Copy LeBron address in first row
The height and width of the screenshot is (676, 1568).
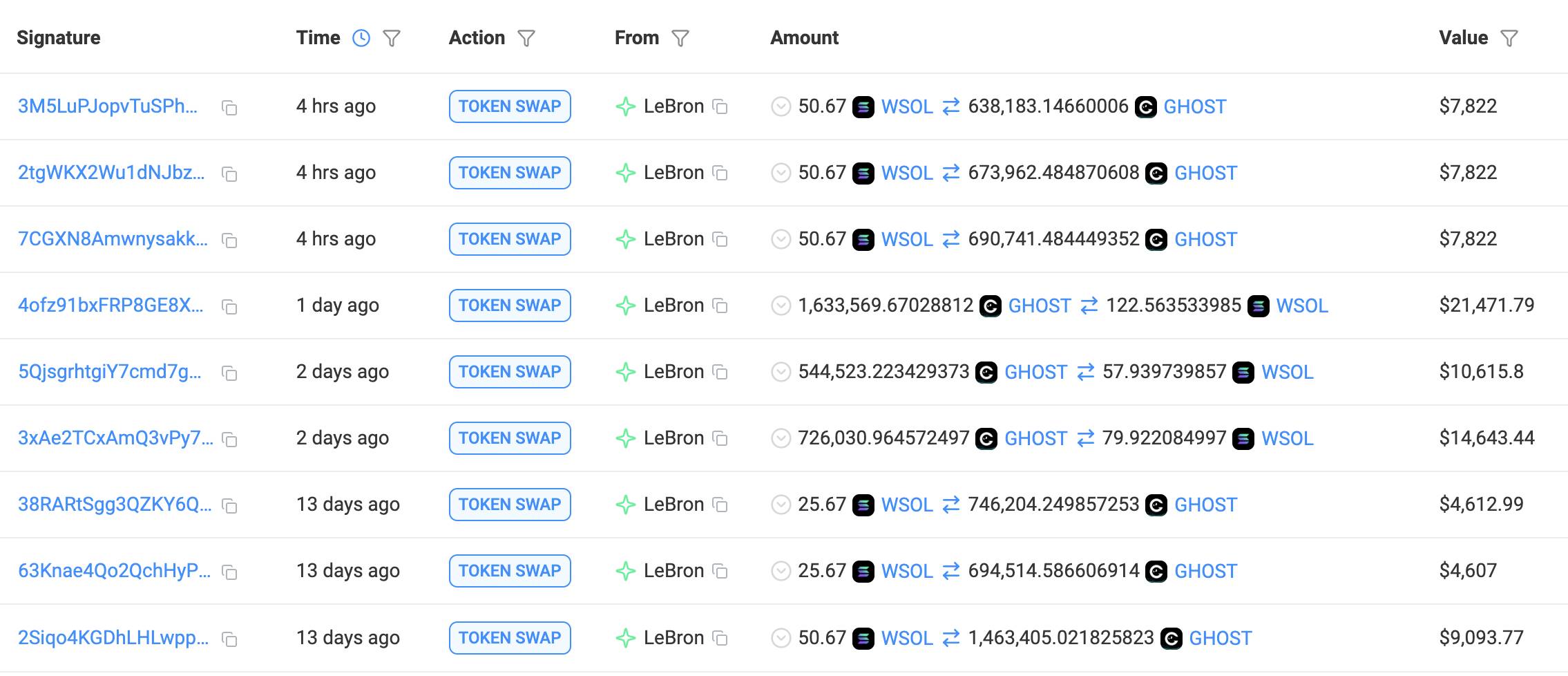tap(720, 107)
